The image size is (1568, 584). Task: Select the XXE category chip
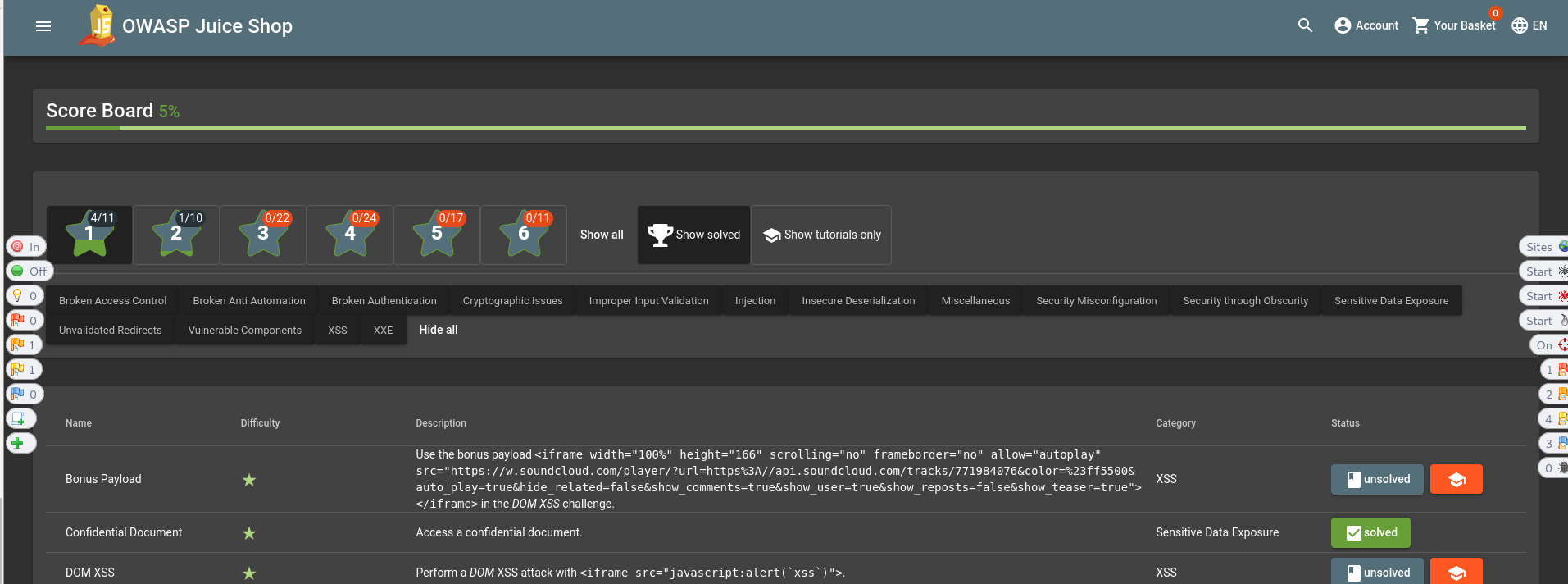coord(383,330)
